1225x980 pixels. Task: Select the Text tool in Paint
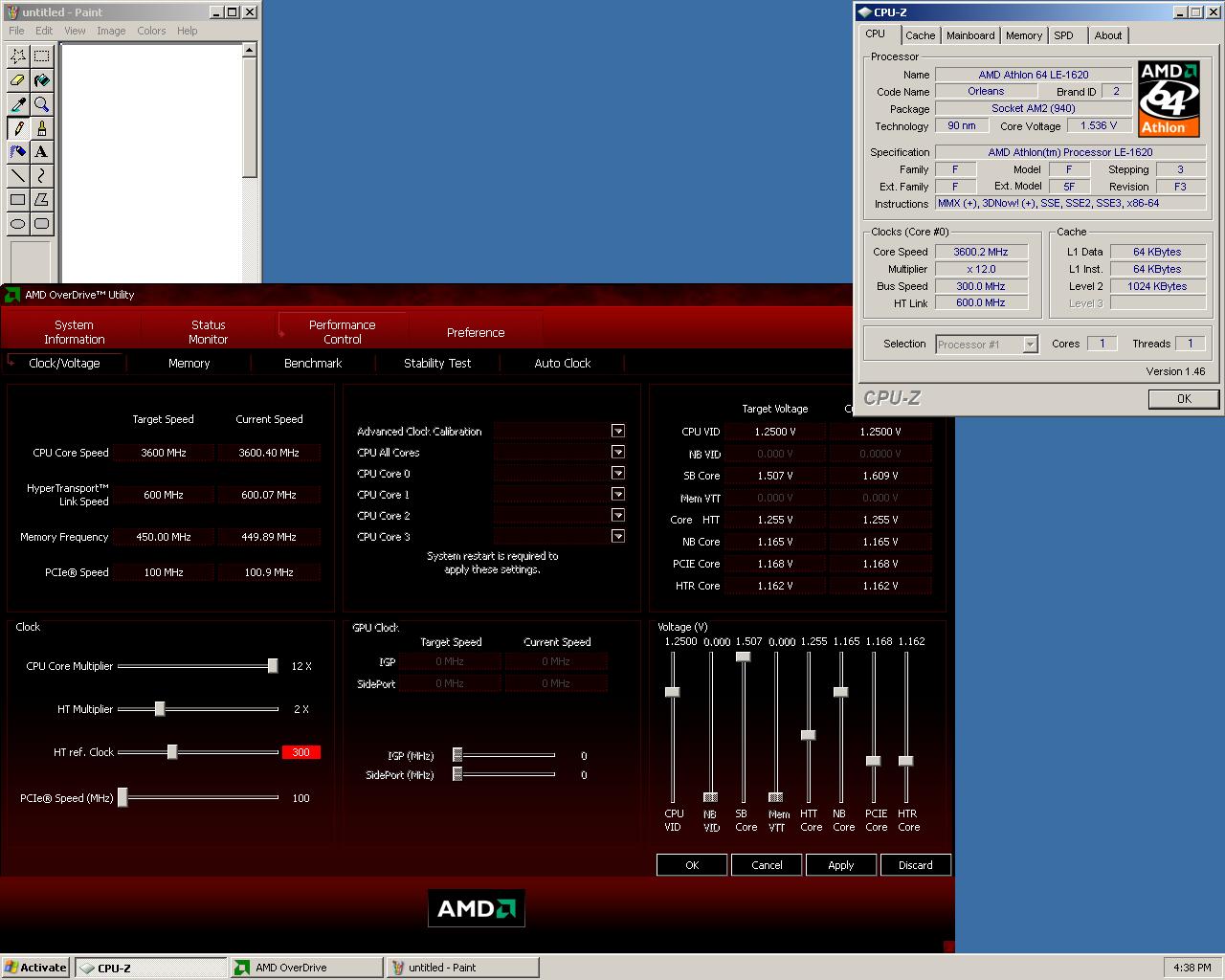coord(42,152)
